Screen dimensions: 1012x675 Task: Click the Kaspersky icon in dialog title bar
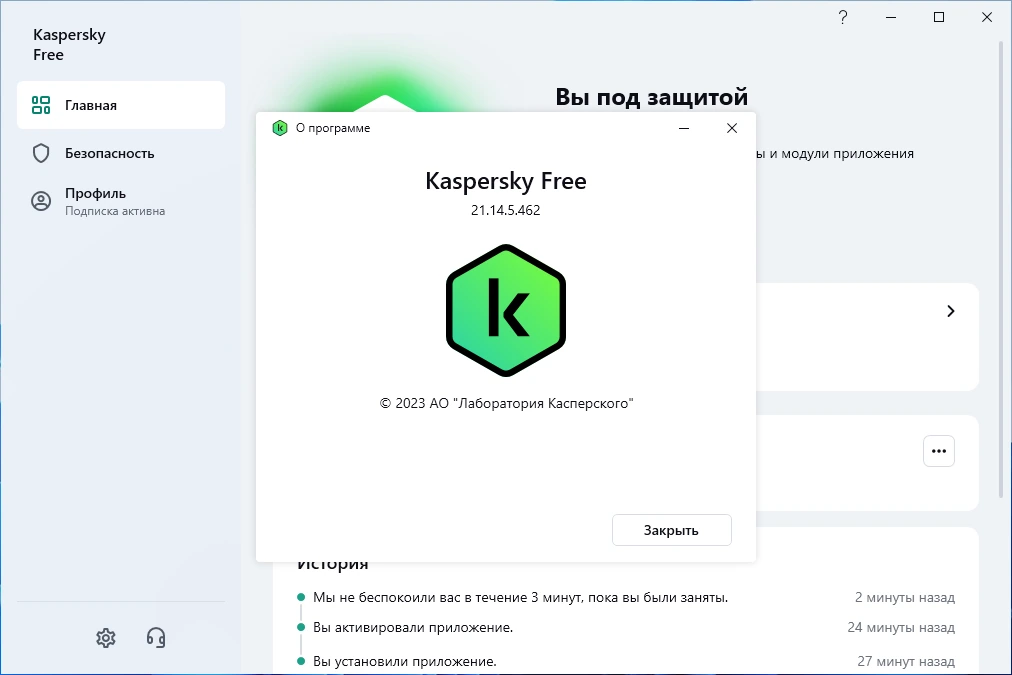(x=279, y=128)
